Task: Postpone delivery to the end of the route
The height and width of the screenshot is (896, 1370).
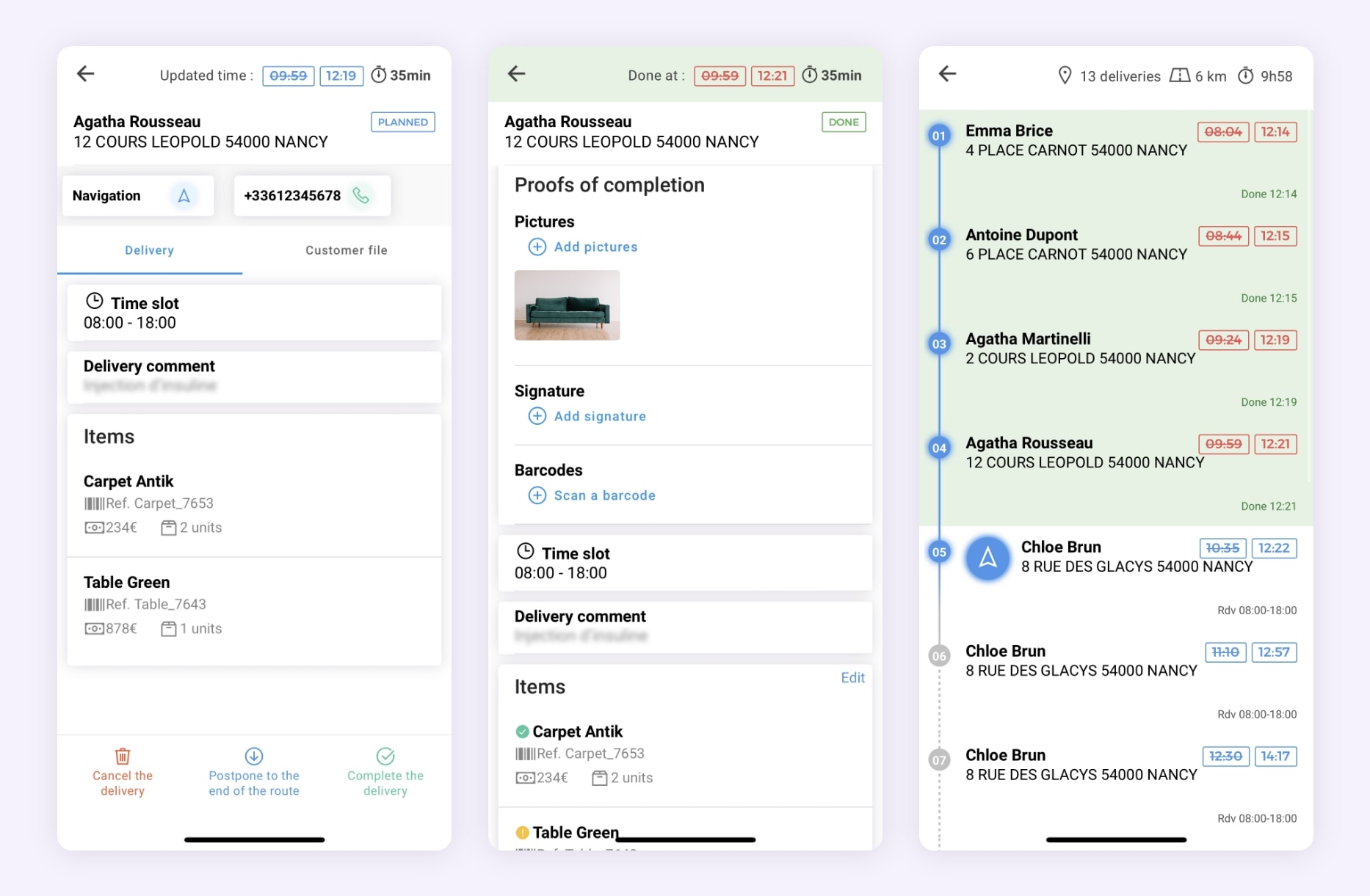Action: click(253, 757)
